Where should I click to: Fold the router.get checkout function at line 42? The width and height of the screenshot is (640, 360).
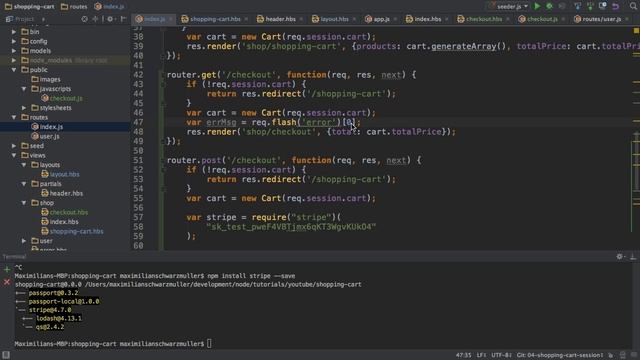(162, 75)
